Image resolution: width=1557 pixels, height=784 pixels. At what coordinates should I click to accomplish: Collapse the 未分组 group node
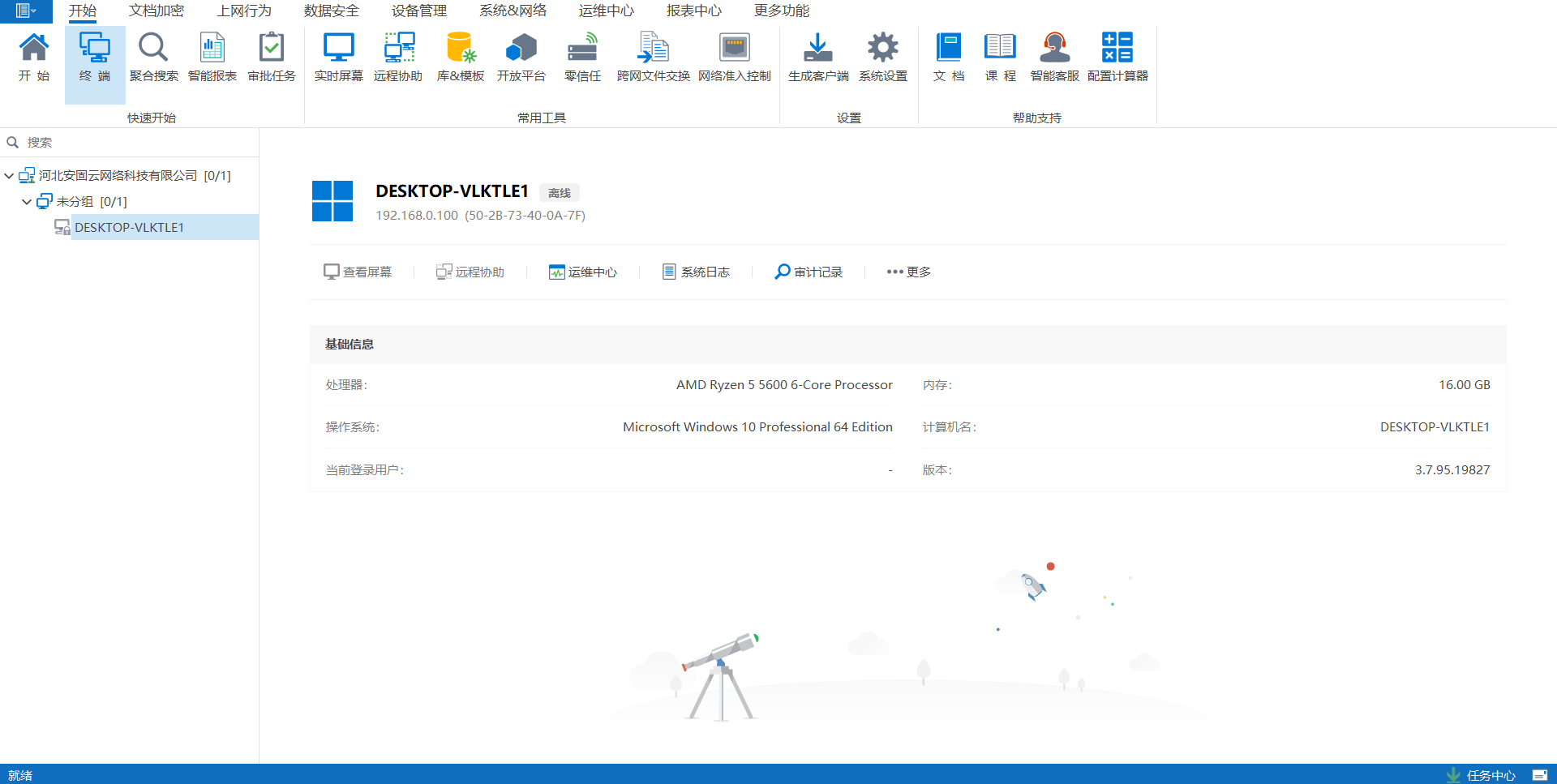click(27, 202)
